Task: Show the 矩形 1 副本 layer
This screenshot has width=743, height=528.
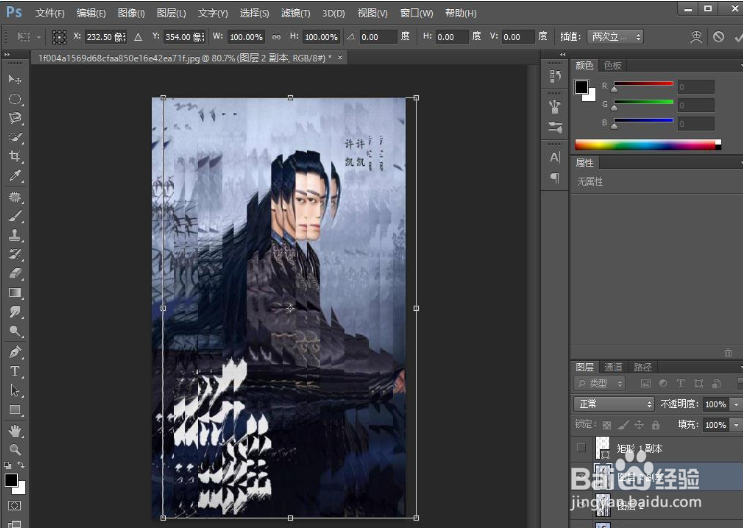Action: [x=581, y=447]
